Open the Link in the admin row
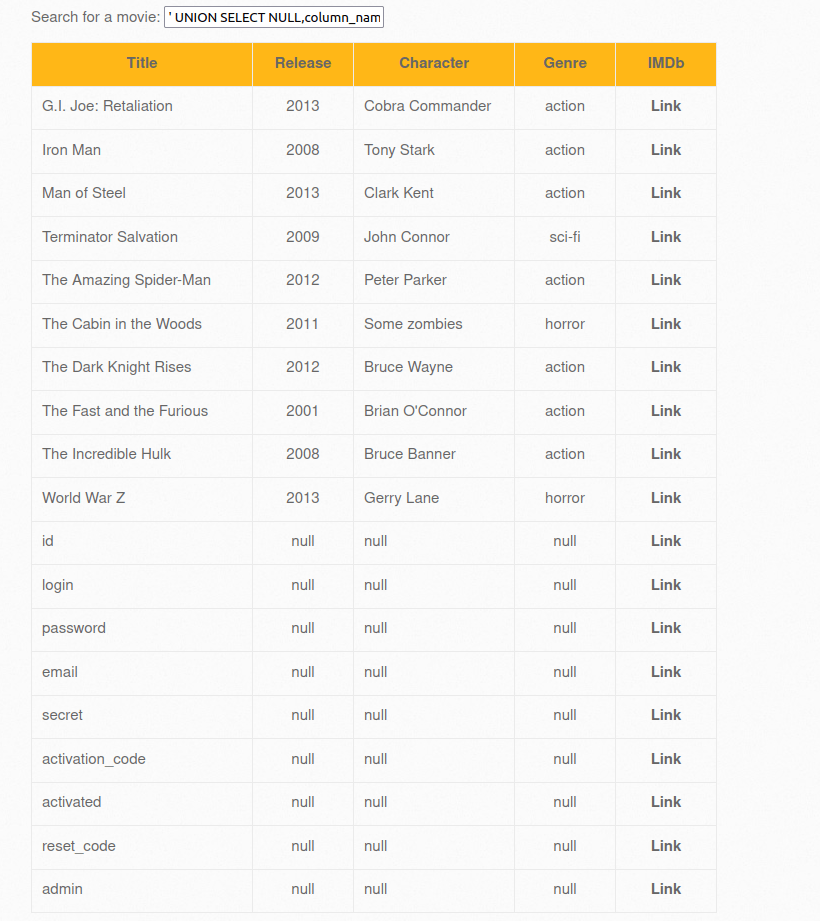This screenshot has height=921, width=820. pos(666,889)
